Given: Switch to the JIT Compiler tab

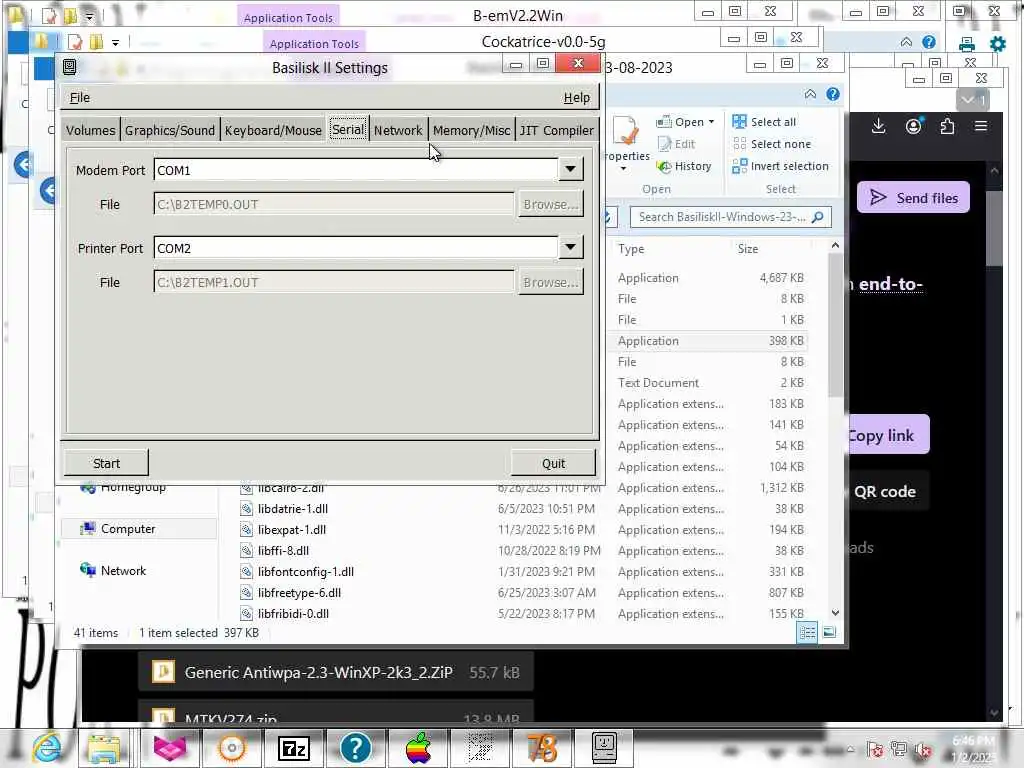Looking at the screenshot, I should point(556,130).
